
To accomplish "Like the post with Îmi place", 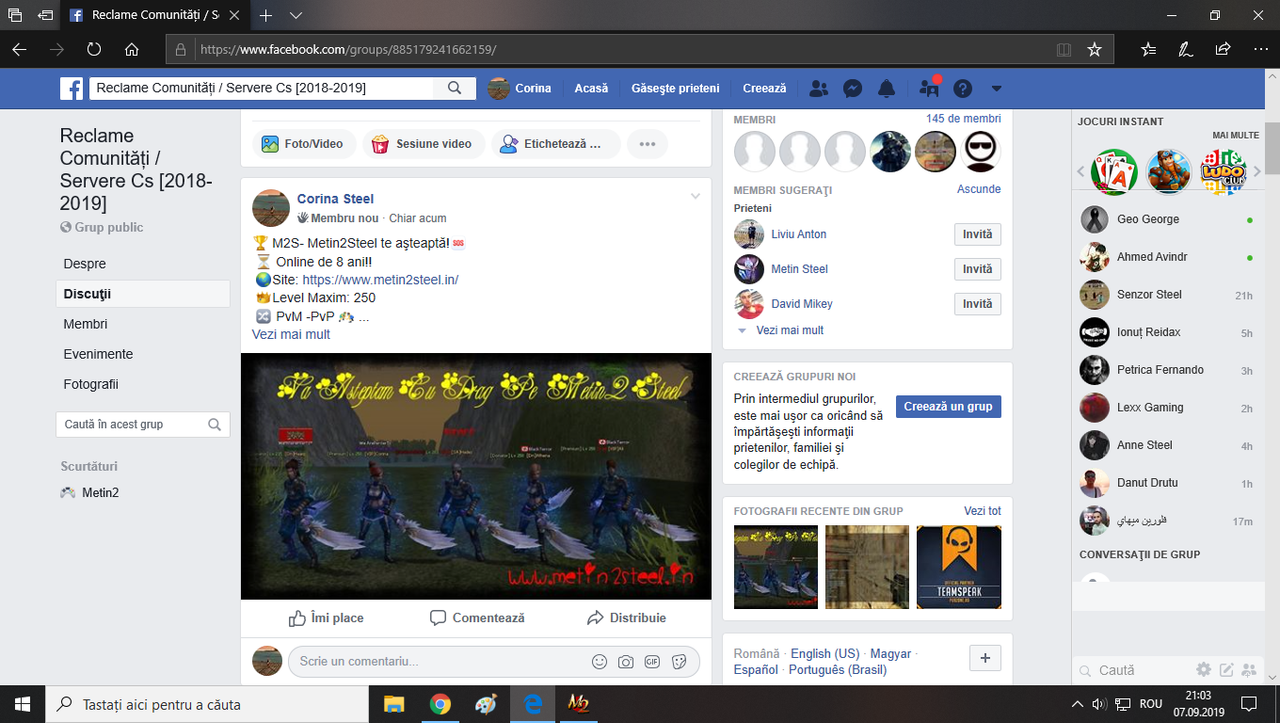I will coord(326,618).
